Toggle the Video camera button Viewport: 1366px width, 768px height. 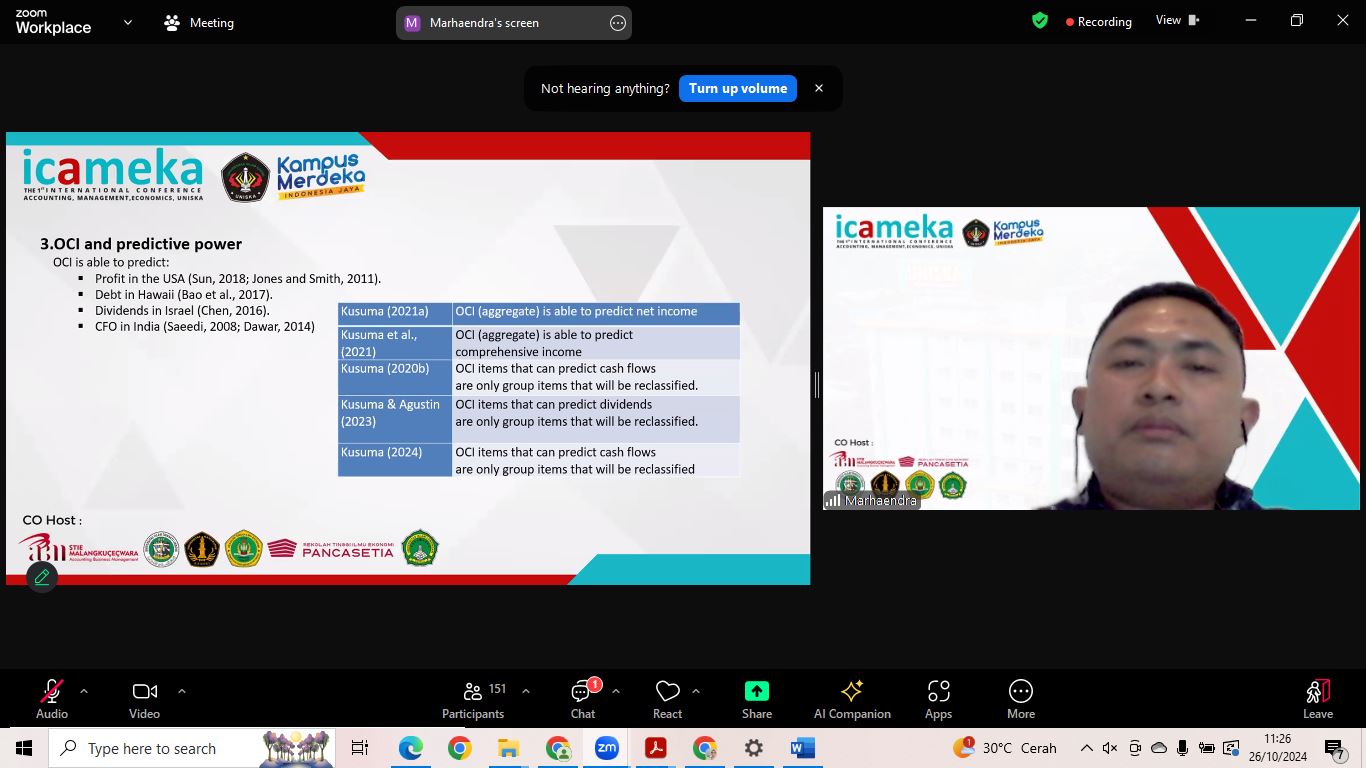point(144,698)
